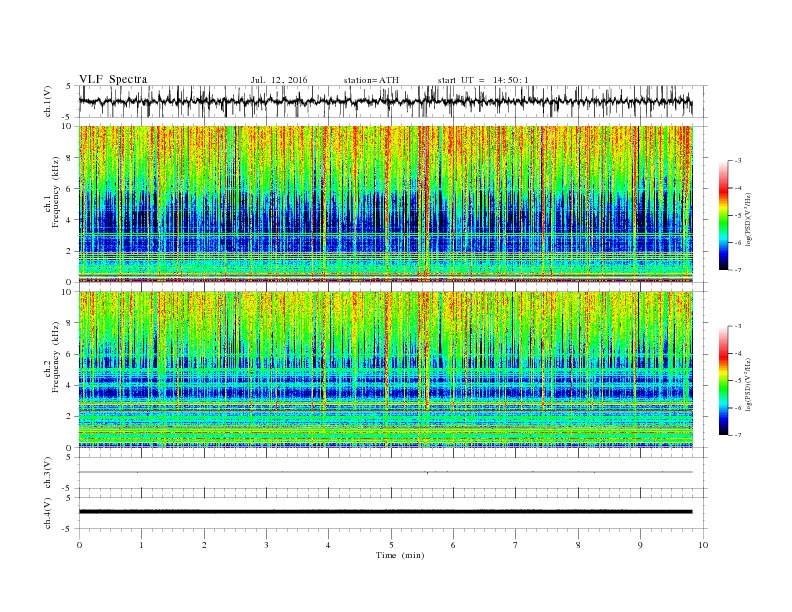This screenshot has height=612, width=792.
Task: Click the "10" kHz tick of ch.1 spectrogram
Action: (x=68, y=126)
